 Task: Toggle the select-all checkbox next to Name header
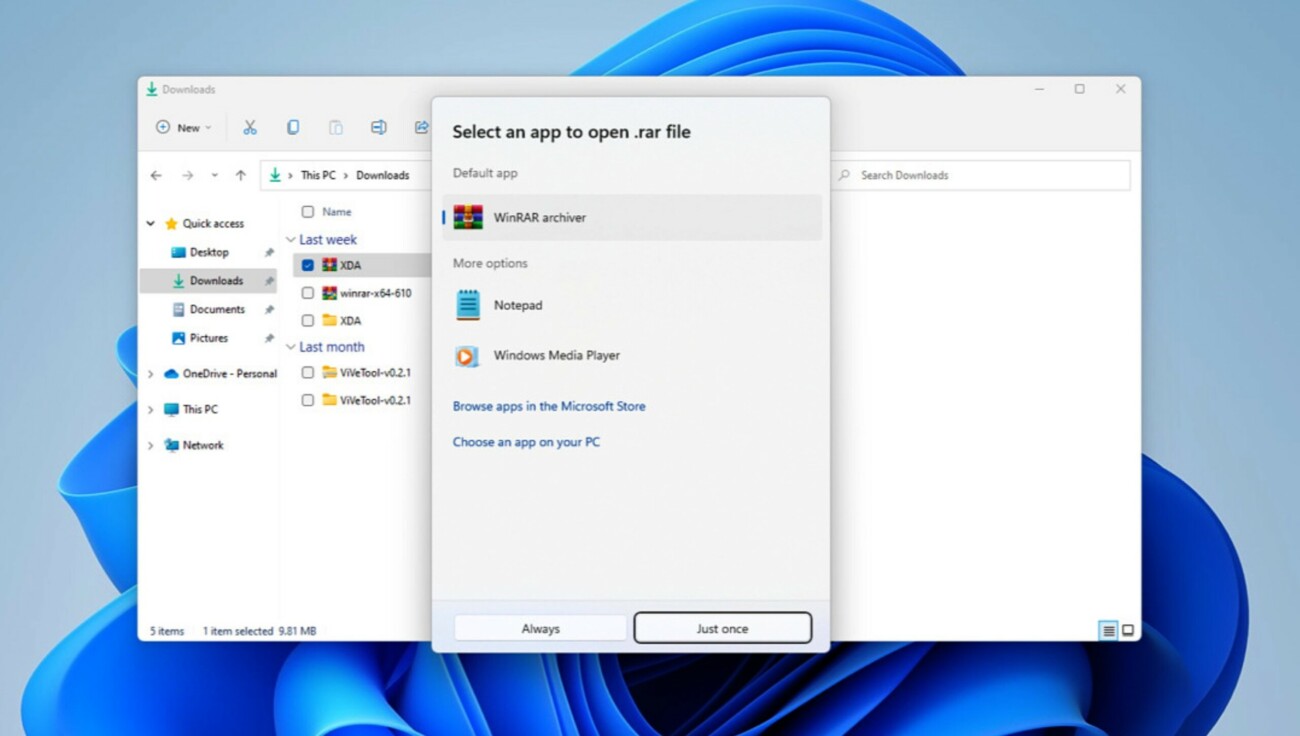click(308, 212)
